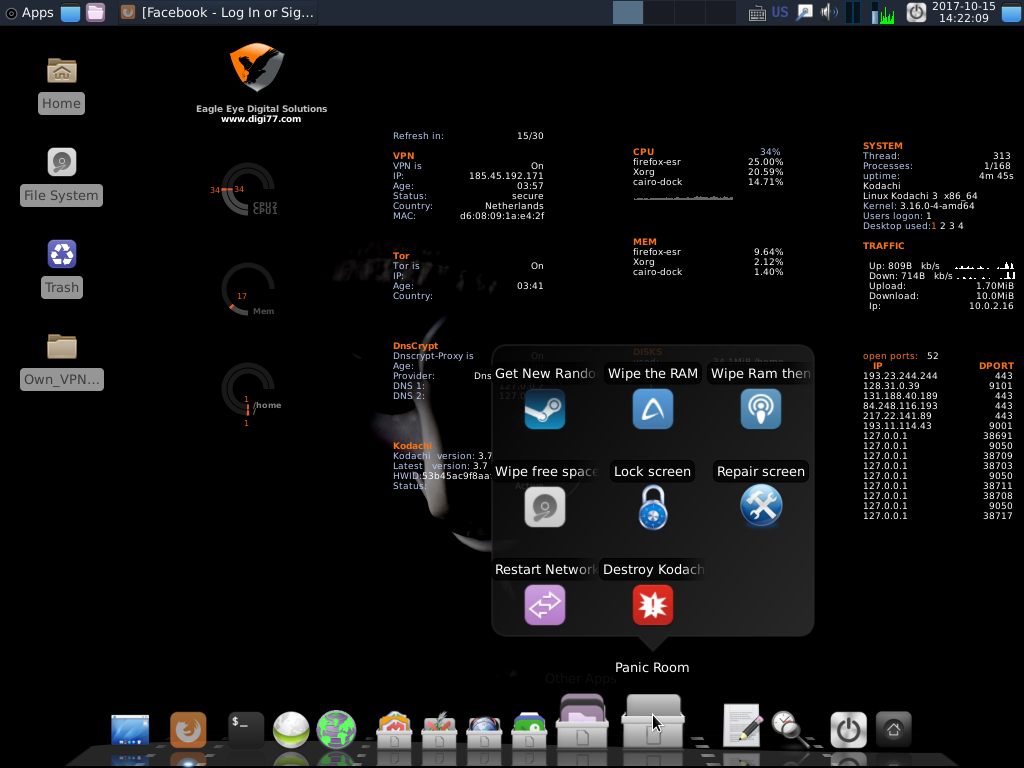This screenshot has height=768, width=1024.
Task: Click the clock showing 14:22:09
Action: pyautogui.click(x=964, y=12)
